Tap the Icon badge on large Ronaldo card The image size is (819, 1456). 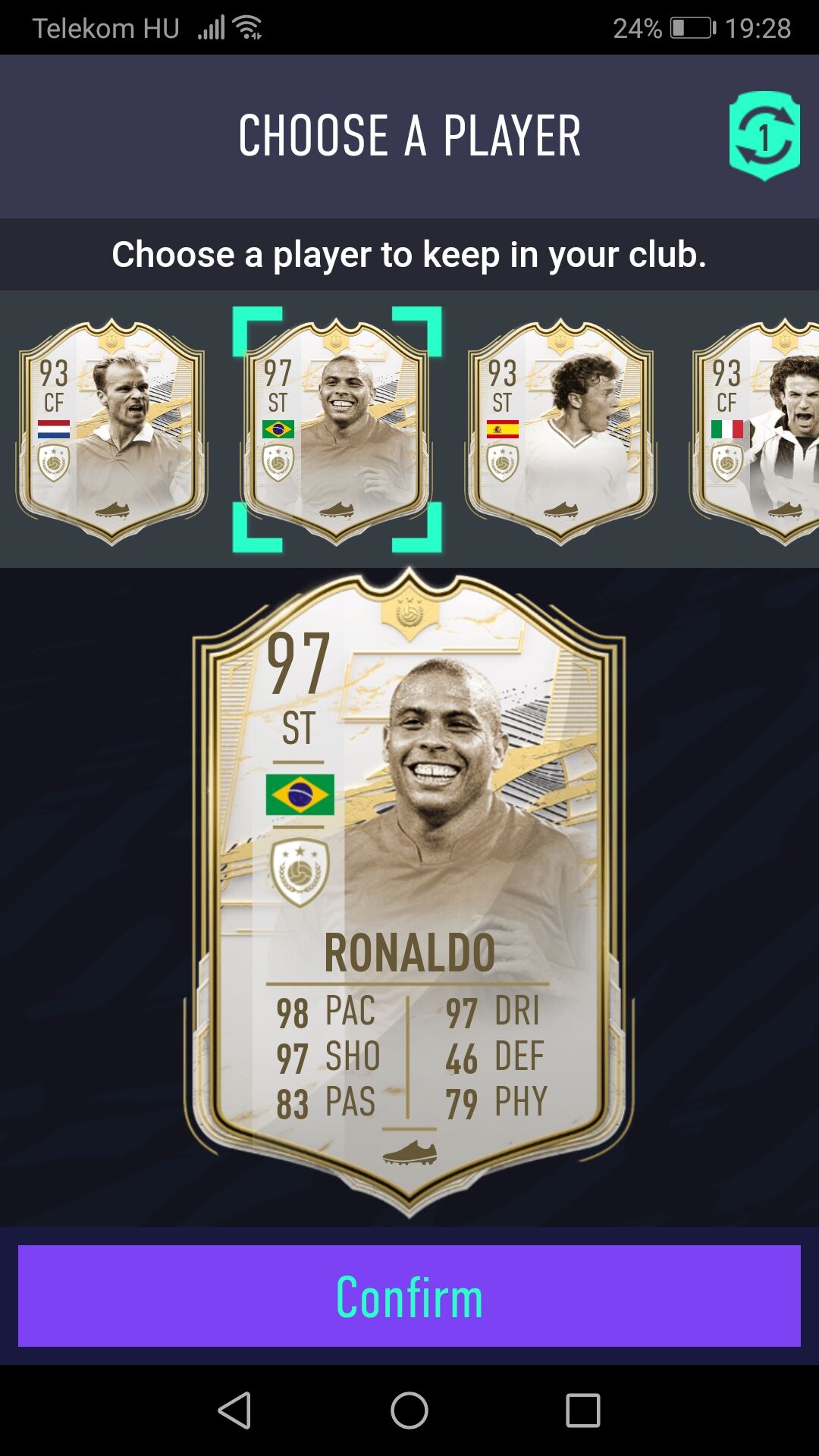[300, 872]
